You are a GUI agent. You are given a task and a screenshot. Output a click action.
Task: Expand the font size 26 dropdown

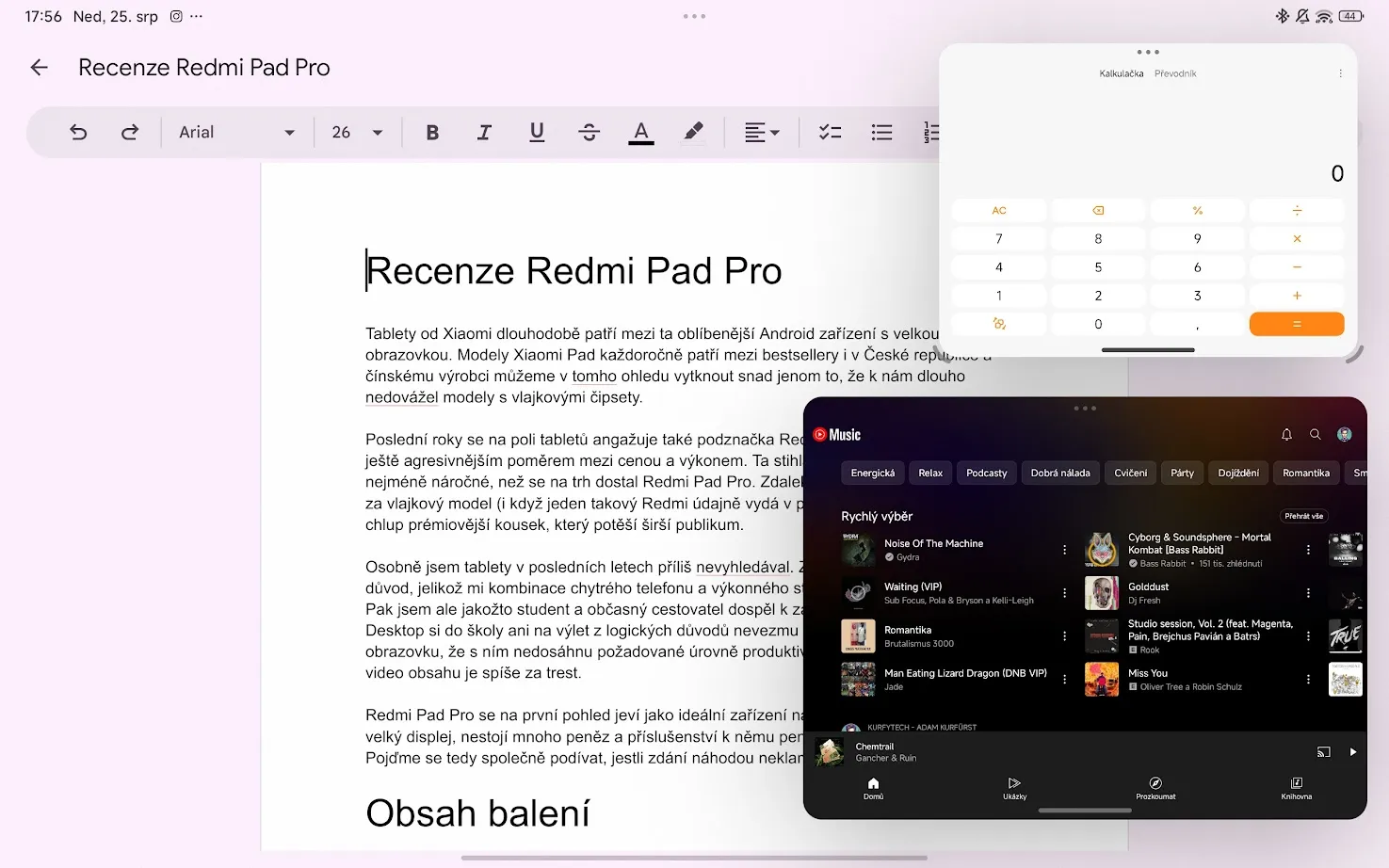pyautogui.click(x=357, y=133)
